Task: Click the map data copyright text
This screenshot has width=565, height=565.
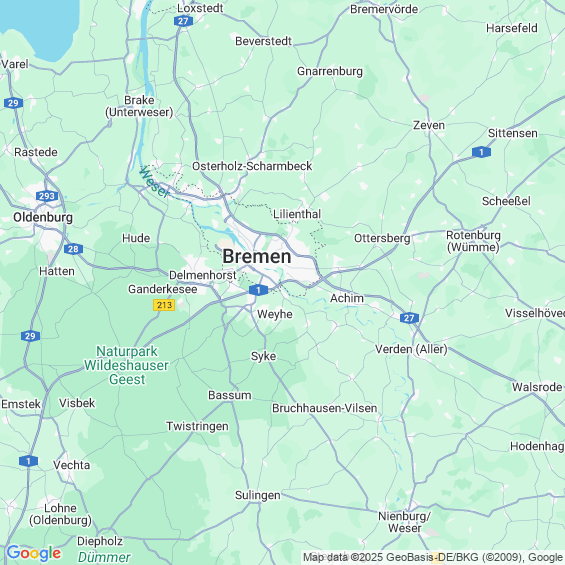Action: coord(434,557)
